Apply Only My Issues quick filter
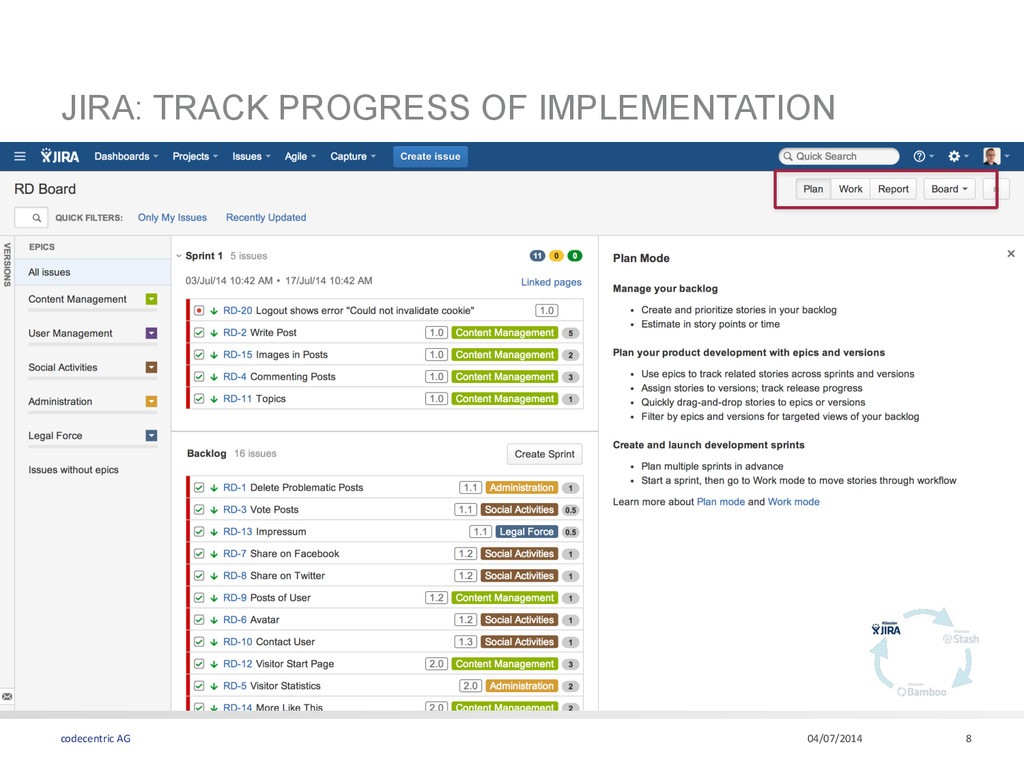The height and width of the screenshot is (768, 1024). coord(172,217)
